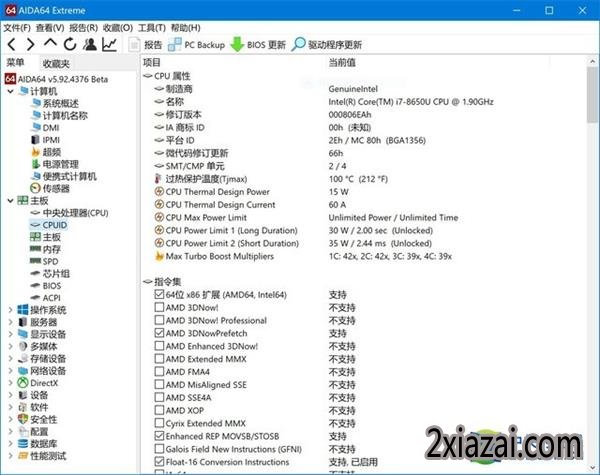Open the 文件(F) menu
This screenshot has width=600, height=475.
(17, 28)
